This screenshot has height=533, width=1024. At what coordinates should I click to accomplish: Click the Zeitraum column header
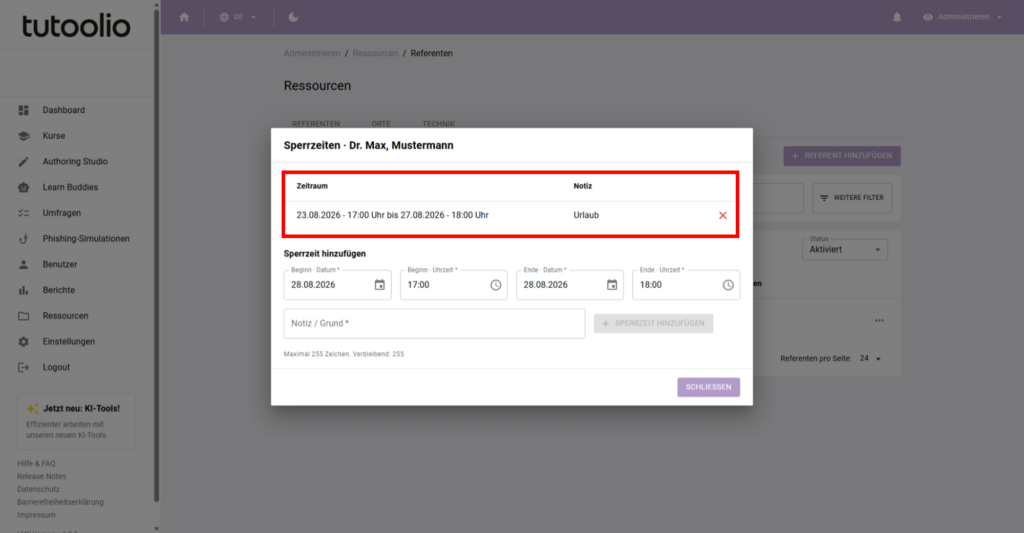[x=312, y=186]
